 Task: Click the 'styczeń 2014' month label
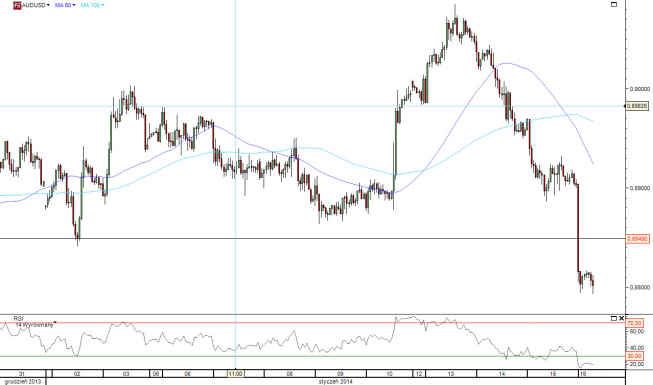click(x=336, y=381)
